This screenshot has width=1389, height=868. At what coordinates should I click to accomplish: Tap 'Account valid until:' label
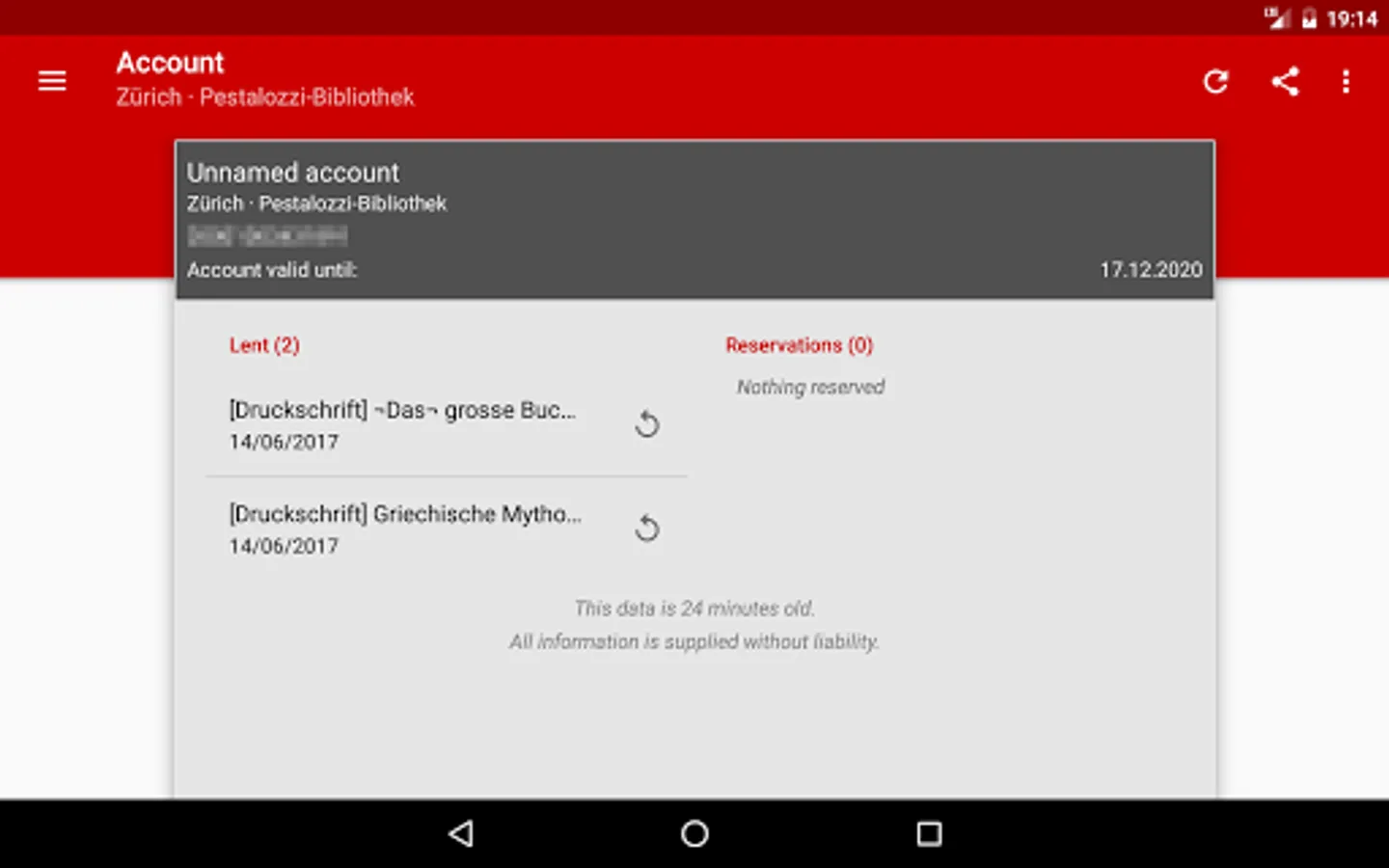click(272, 270)
